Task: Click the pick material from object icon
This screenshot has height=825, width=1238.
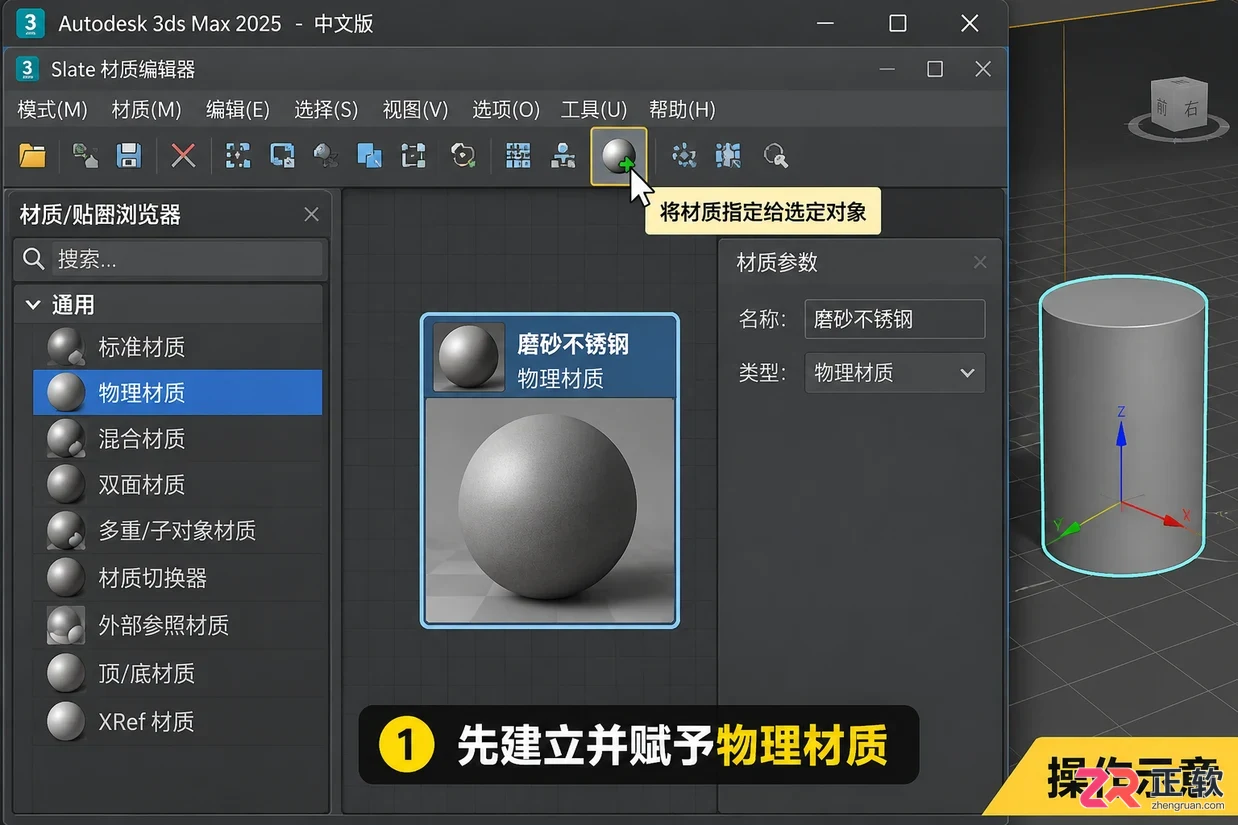Action: click(x=86, y=155)
